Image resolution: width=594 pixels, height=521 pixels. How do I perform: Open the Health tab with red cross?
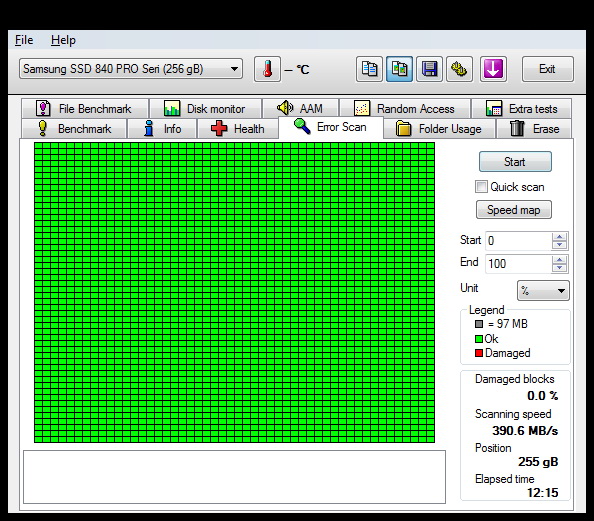238,129
